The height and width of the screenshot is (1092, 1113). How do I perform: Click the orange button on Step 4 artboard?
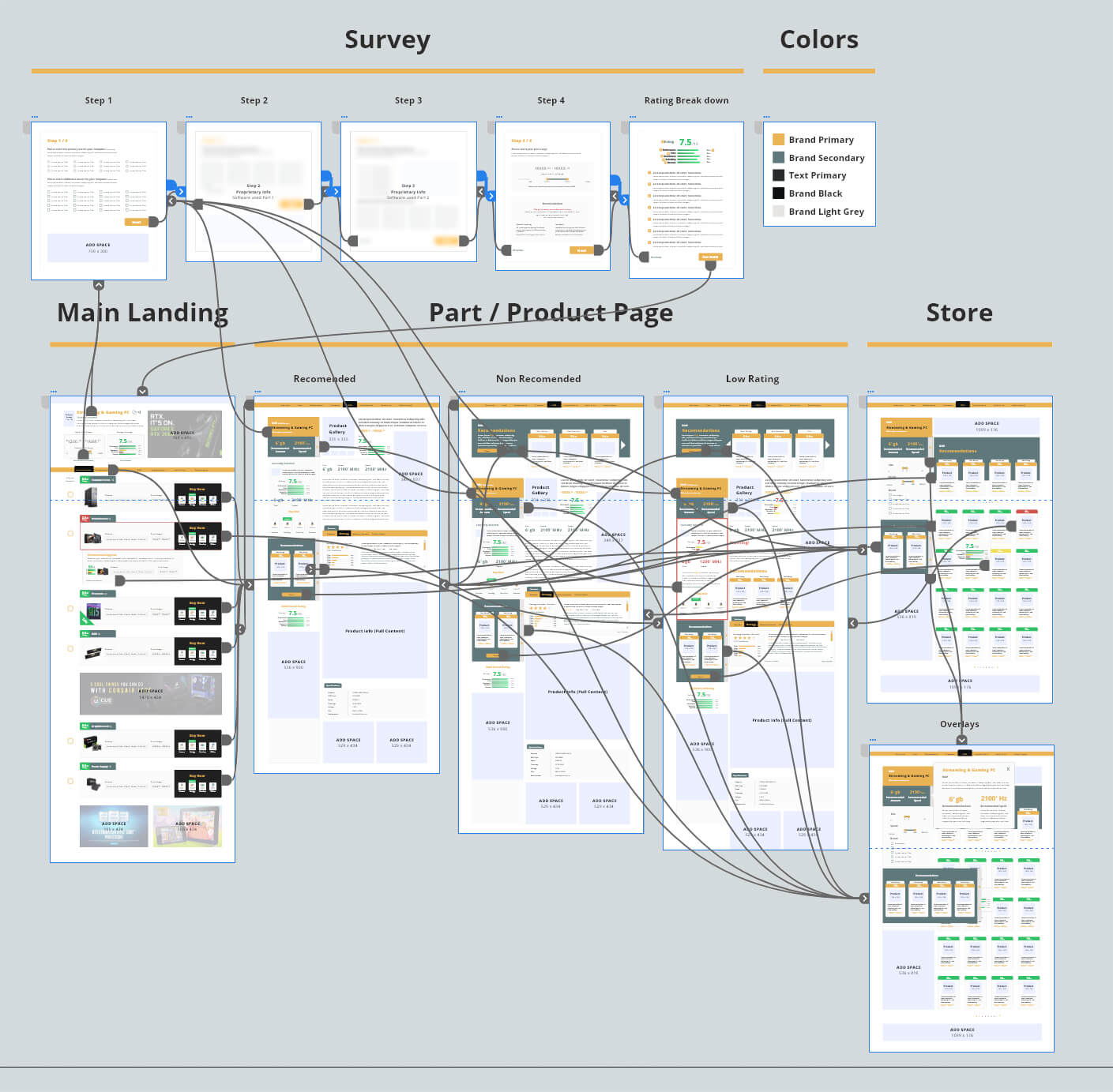[581, 250]
